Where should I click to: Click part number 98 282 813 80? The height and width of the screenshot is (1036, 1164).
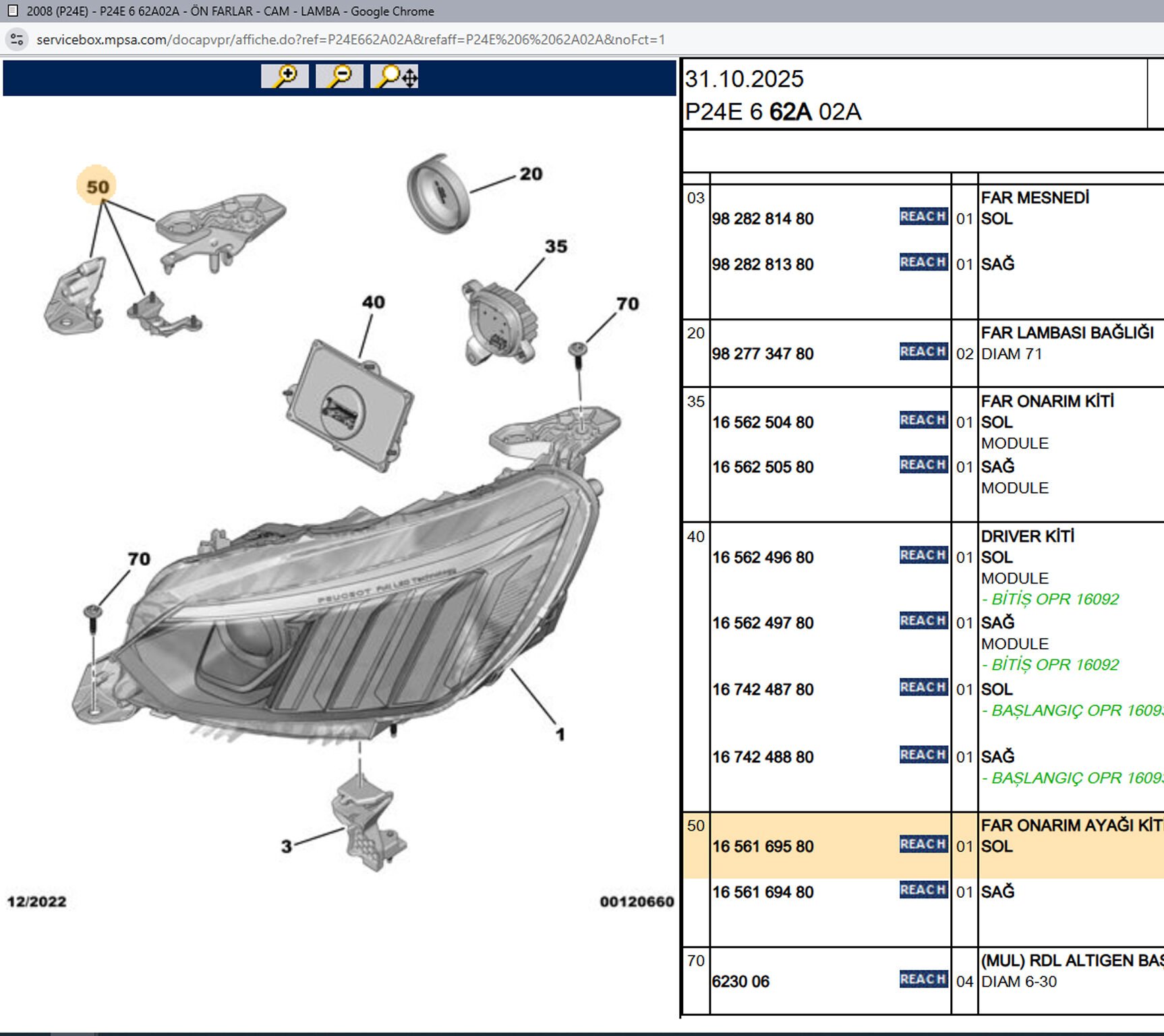pyautogui.click(x=763, y=264)
